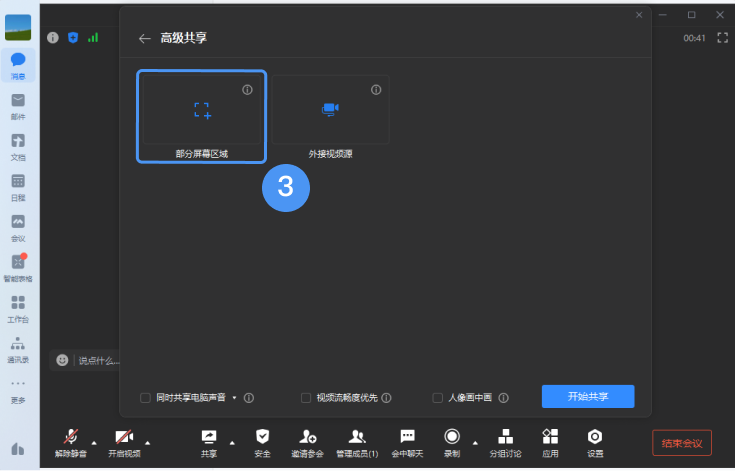Open the Contacts (通讯录) sidebar icon
Image resolution: width=735 pixels, height=471 pixels.
18,350
